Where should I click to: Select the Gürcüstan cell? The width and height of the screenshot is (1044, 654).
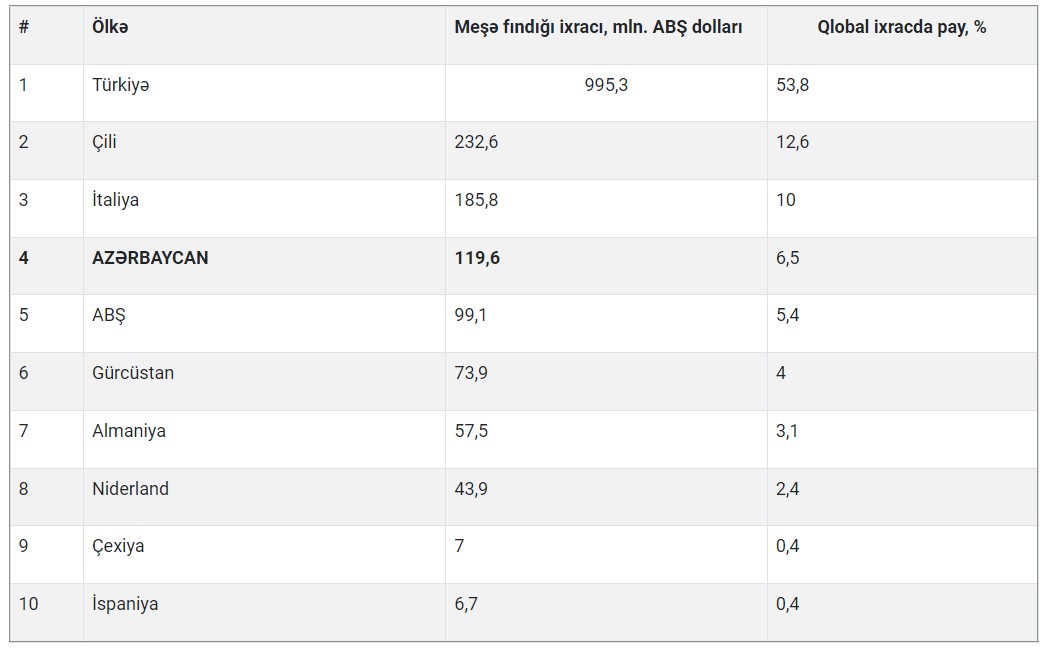133,373
